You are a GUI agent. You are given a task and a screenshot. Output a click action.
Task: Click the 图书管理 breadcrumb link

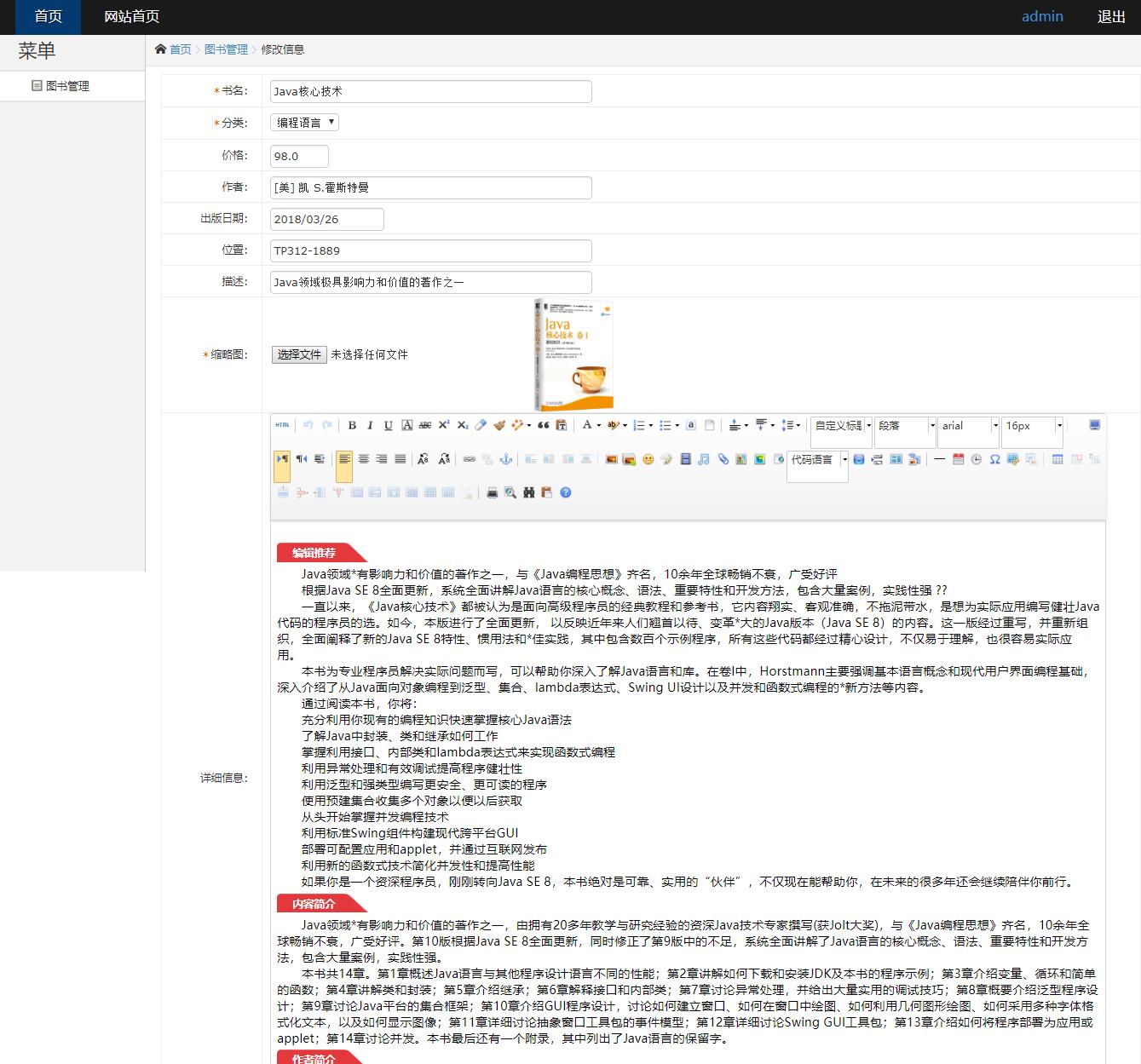pyautogui.click(x=226, y=49)
